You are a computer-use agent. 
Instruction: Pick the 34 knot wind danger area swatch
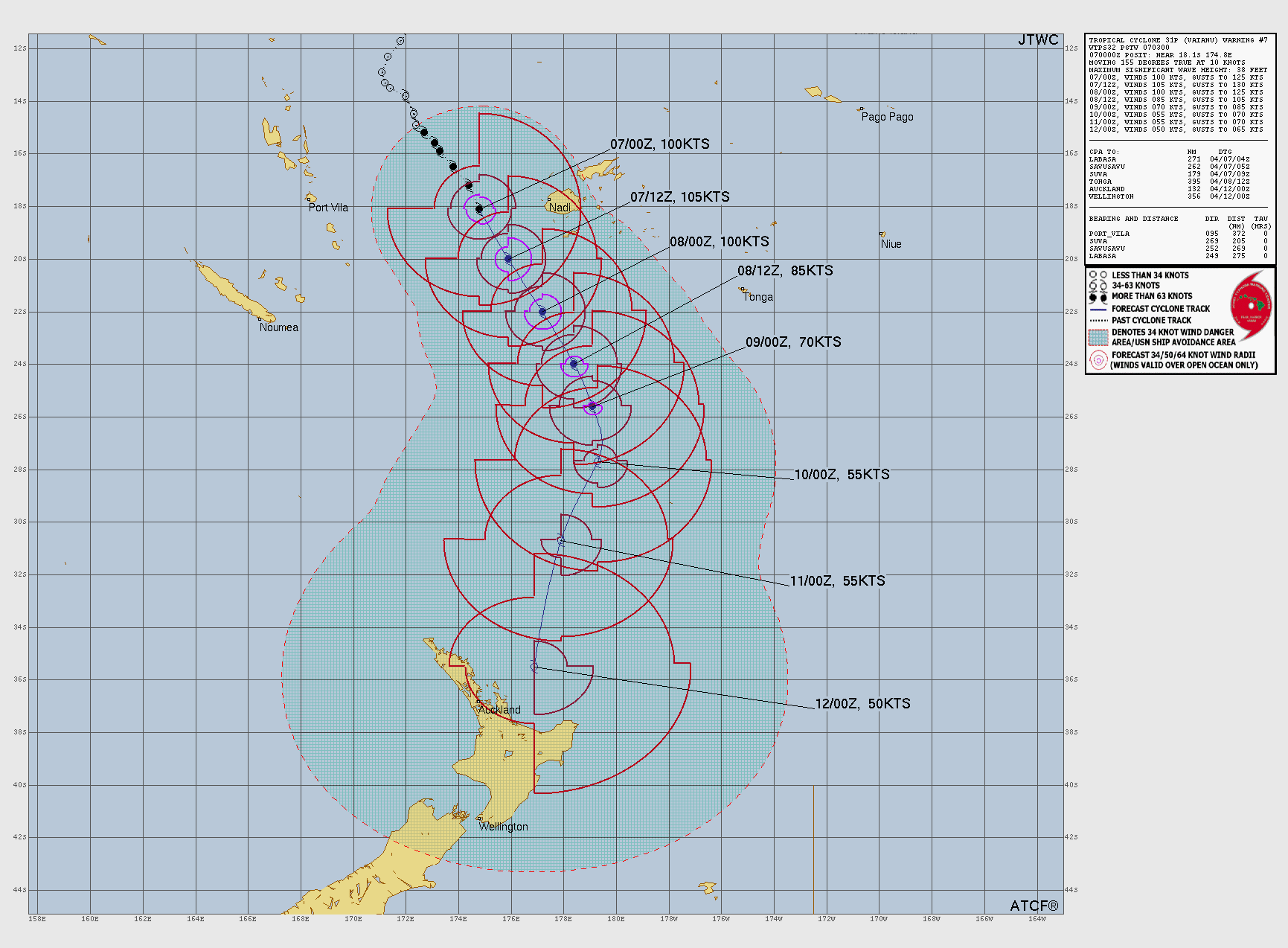[1098, 337]
